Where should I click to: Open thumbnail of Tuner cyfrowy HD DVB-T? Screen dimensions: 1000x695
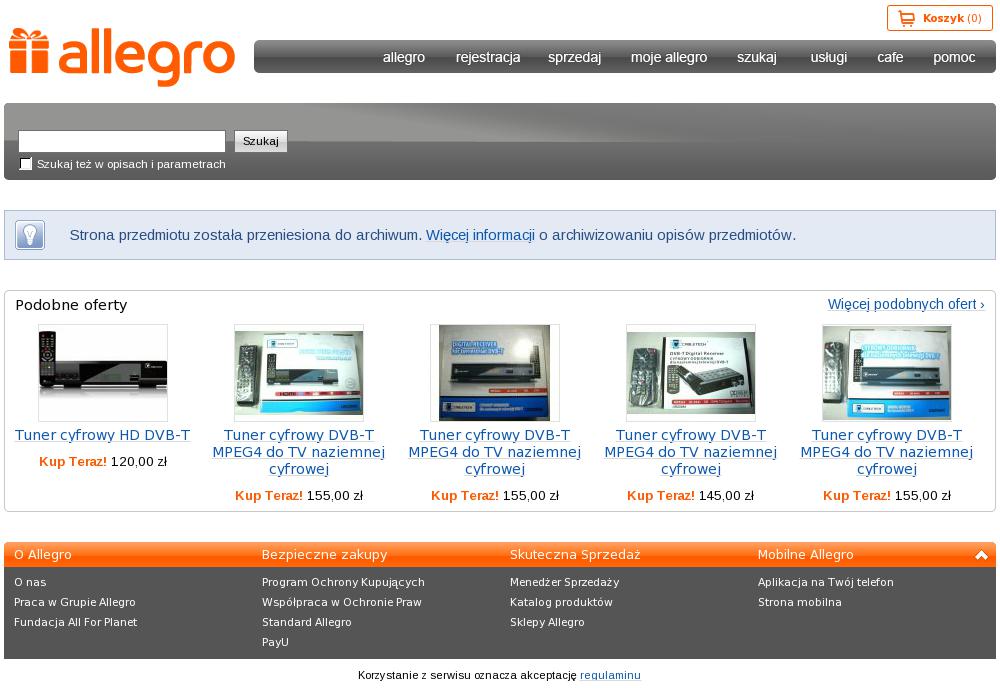[103, 372]
